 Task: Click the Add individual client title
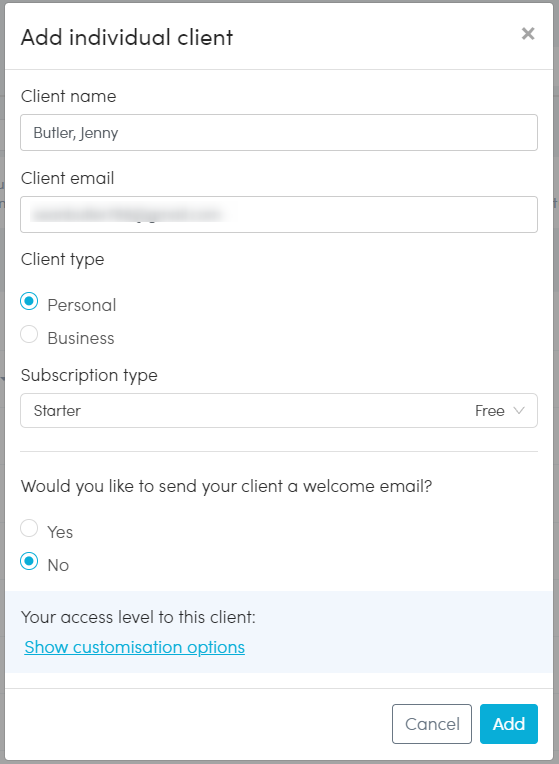tap(127, 38)
